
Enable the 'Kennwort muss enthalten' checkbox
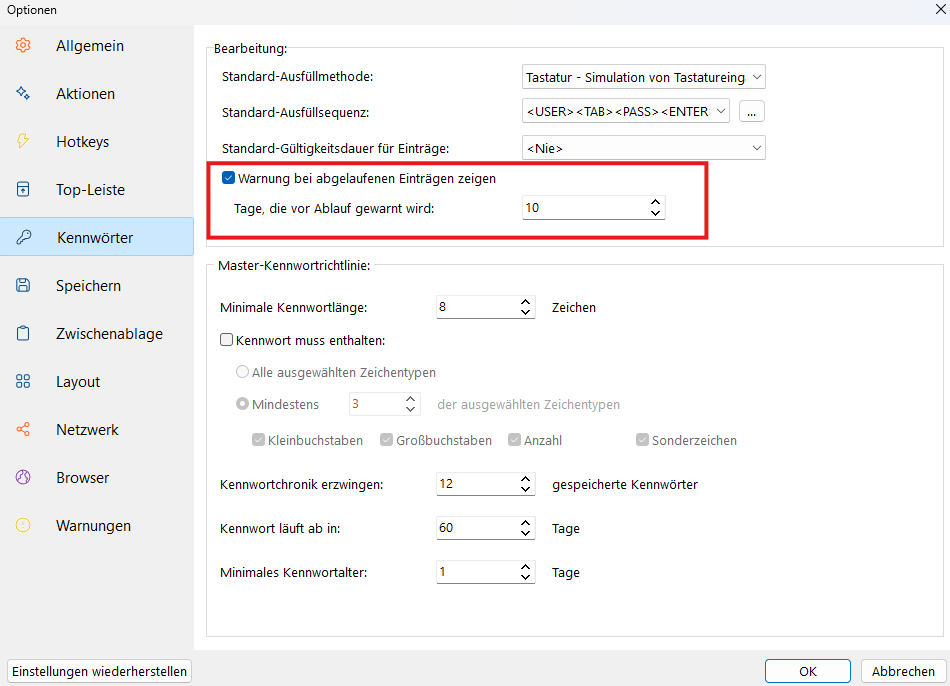click(x=227, y=340)
